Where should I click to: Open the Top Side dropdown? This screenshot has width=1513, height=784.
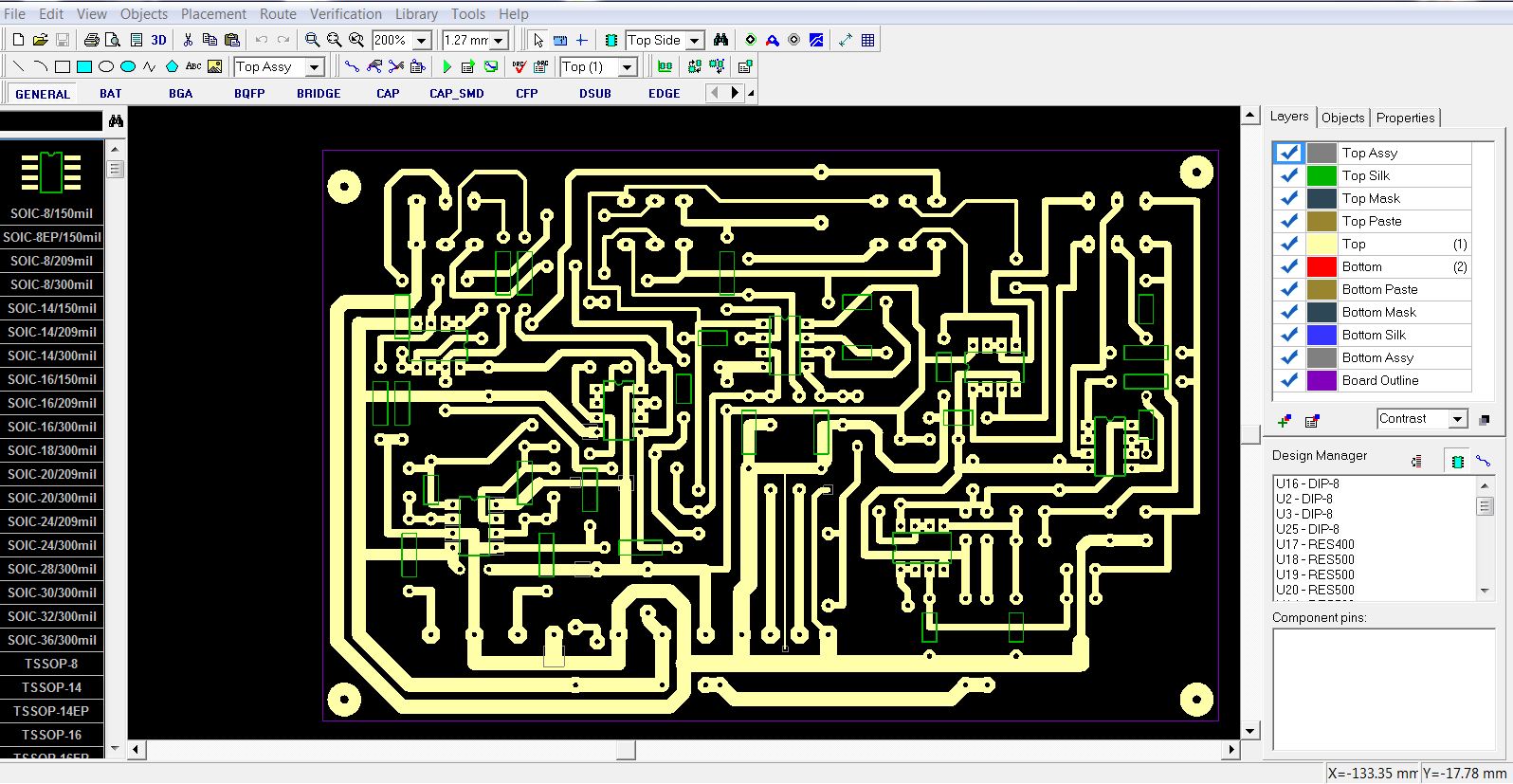click(x=694, y=40)
